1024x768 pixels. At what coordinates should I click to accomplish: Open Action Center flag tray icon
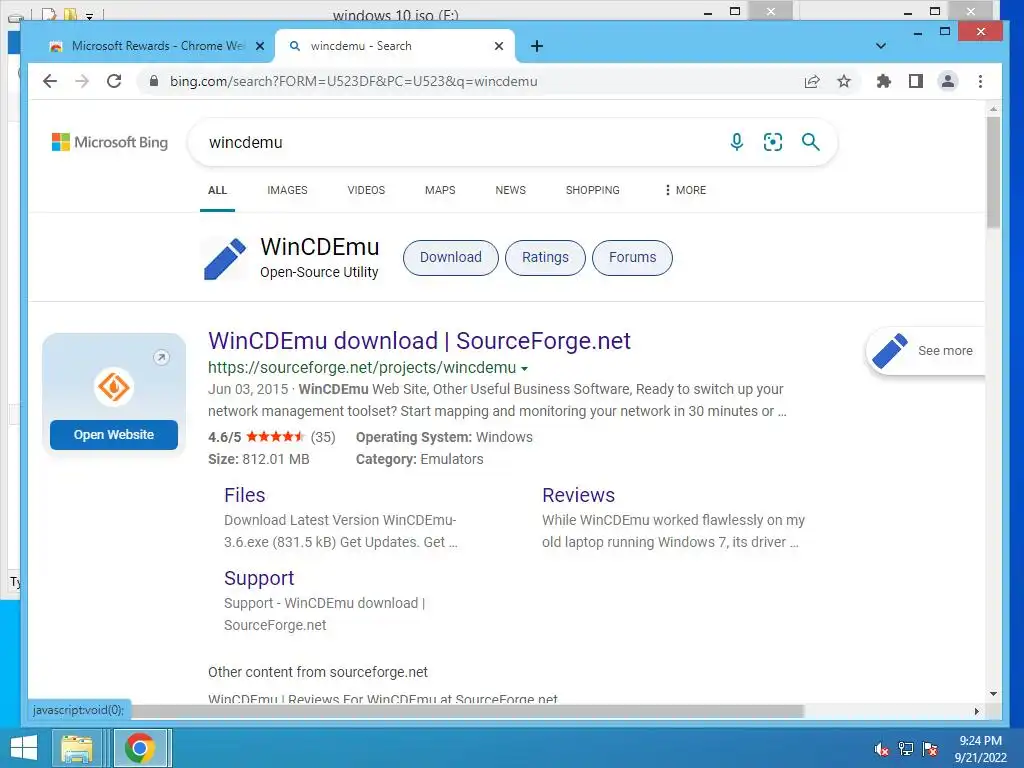tap(930, 749)
